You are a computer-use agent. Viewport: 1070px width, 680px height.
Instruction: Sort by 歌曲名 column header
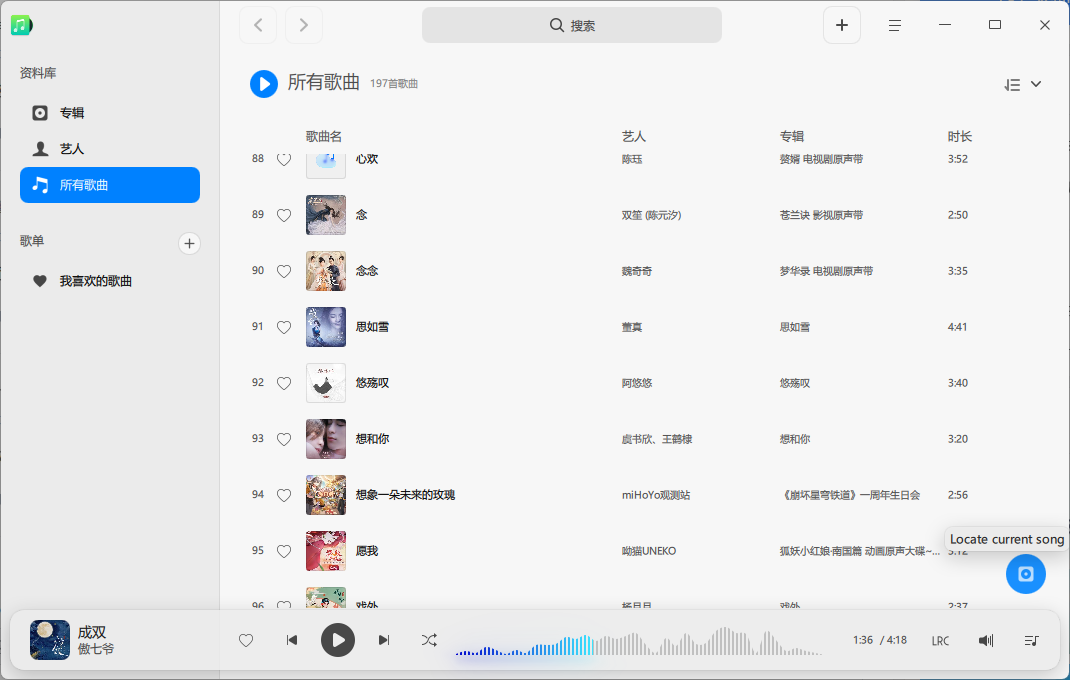click(323, 137)
